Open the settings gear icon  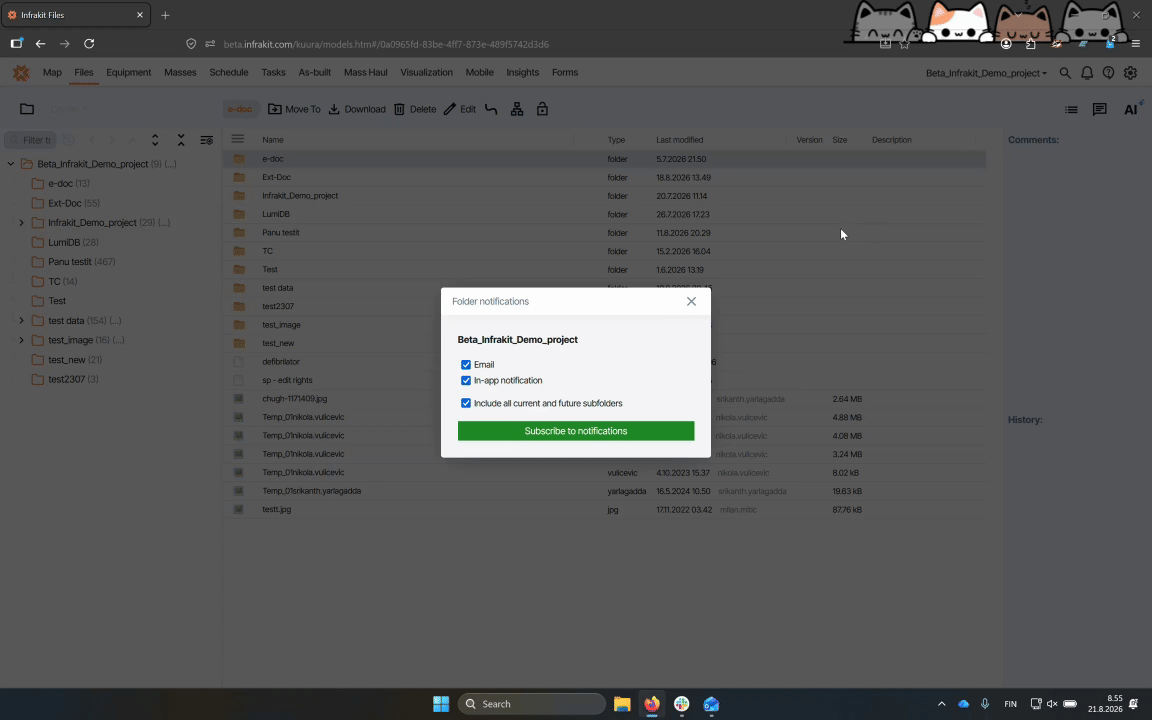[1130, 73]
